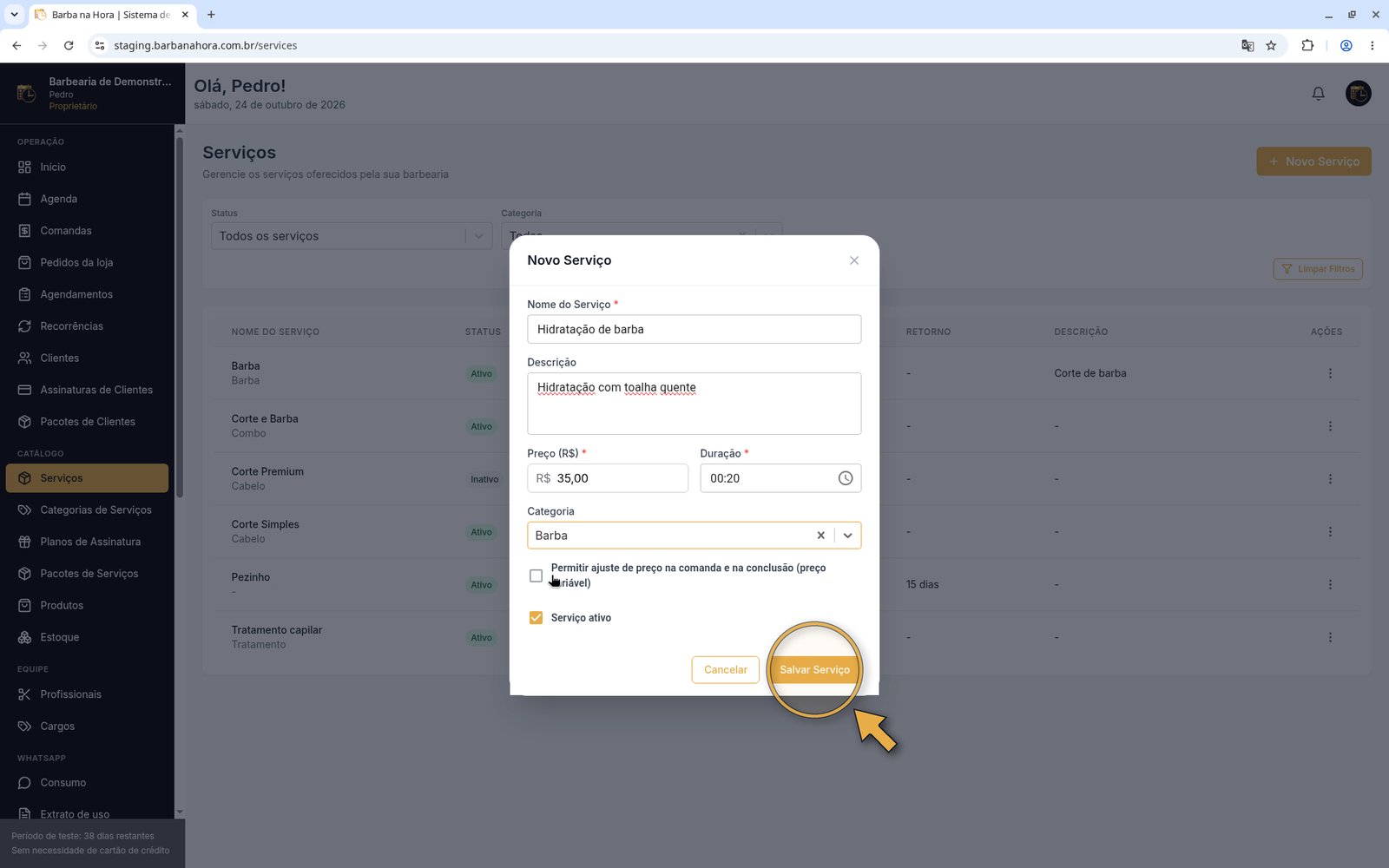Open actions menu for Pezinho row
1389x868 pixels.
(x=1330, y=585)
